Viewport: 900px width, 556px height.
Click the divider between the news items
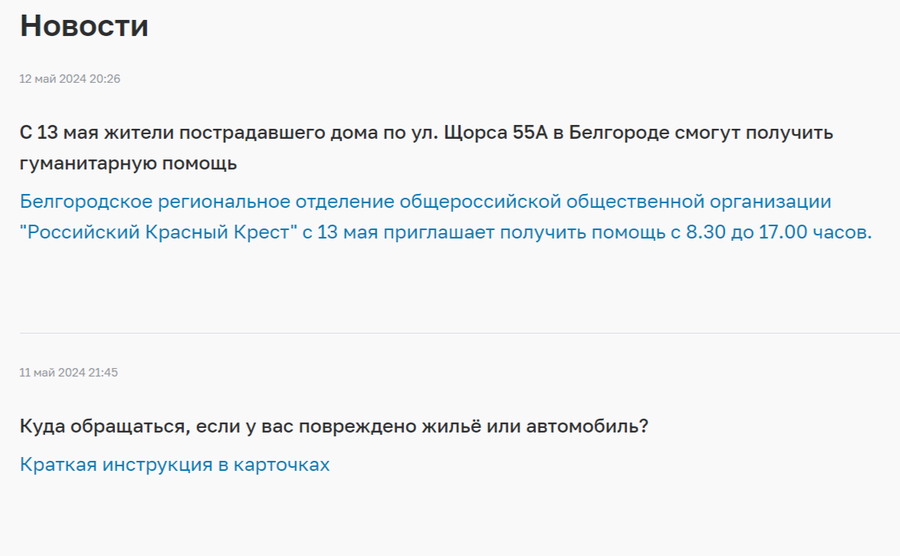coord(459,333)
